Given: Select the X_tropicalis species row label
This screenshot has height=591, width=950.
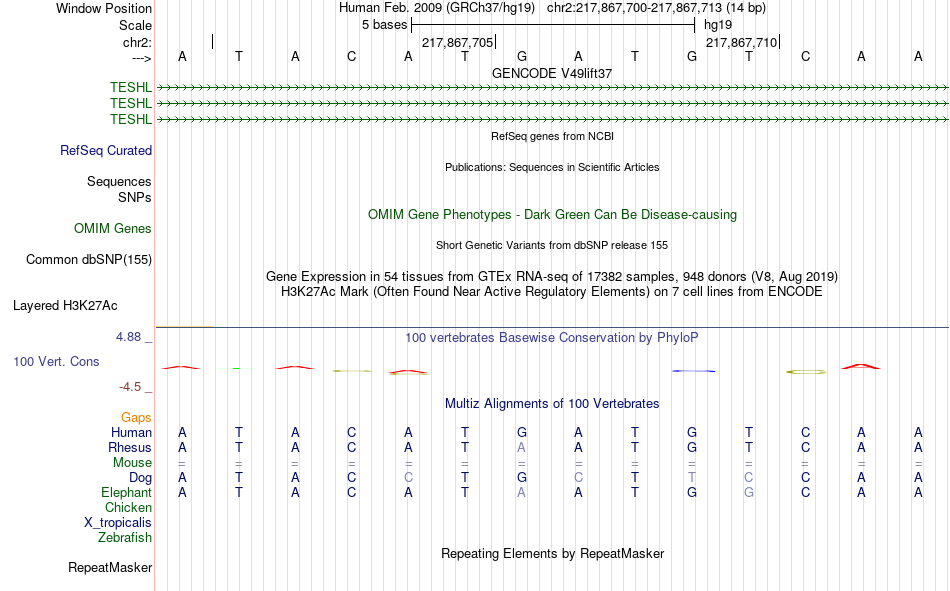Looking at the screenshot, I should [x=118, y=523].
